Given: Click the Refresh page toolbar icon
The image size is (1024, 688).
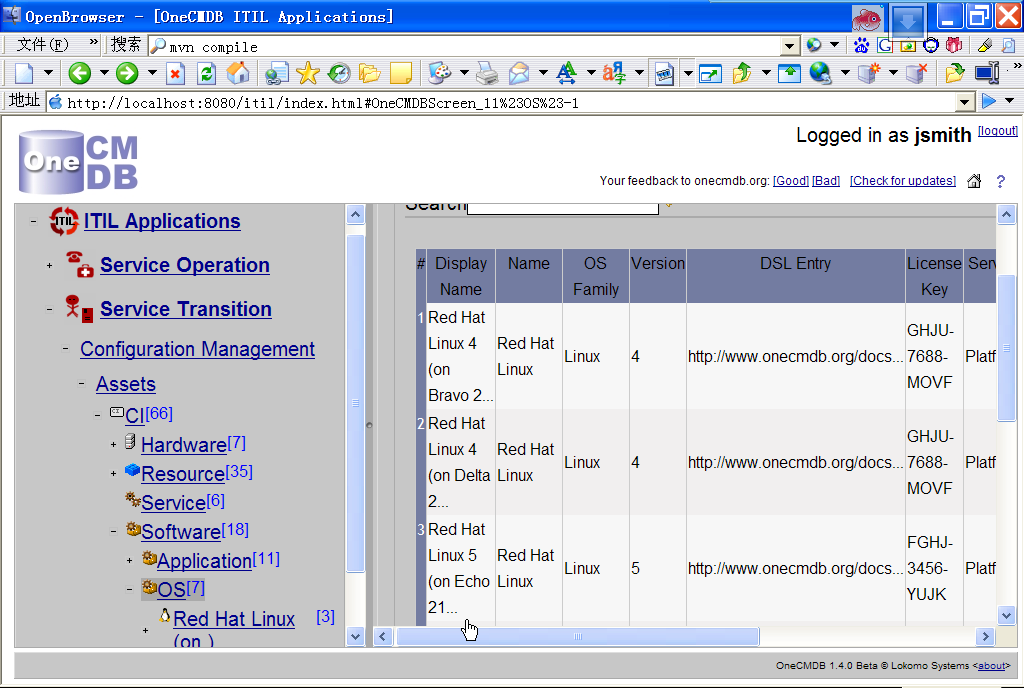Looking at the screenshot, I should 206,73.
